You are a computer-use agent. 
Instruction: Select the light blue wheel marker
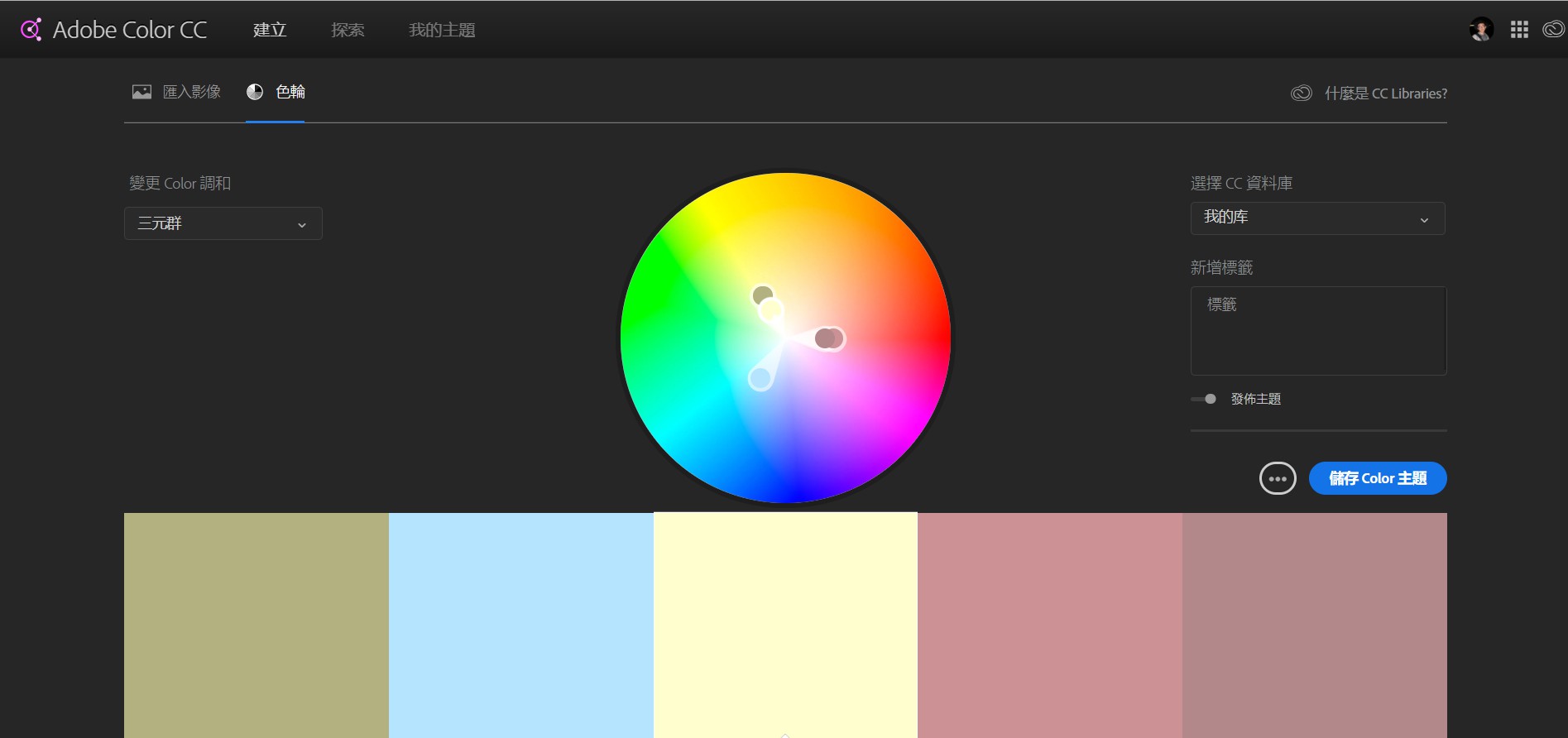(760, 378)
